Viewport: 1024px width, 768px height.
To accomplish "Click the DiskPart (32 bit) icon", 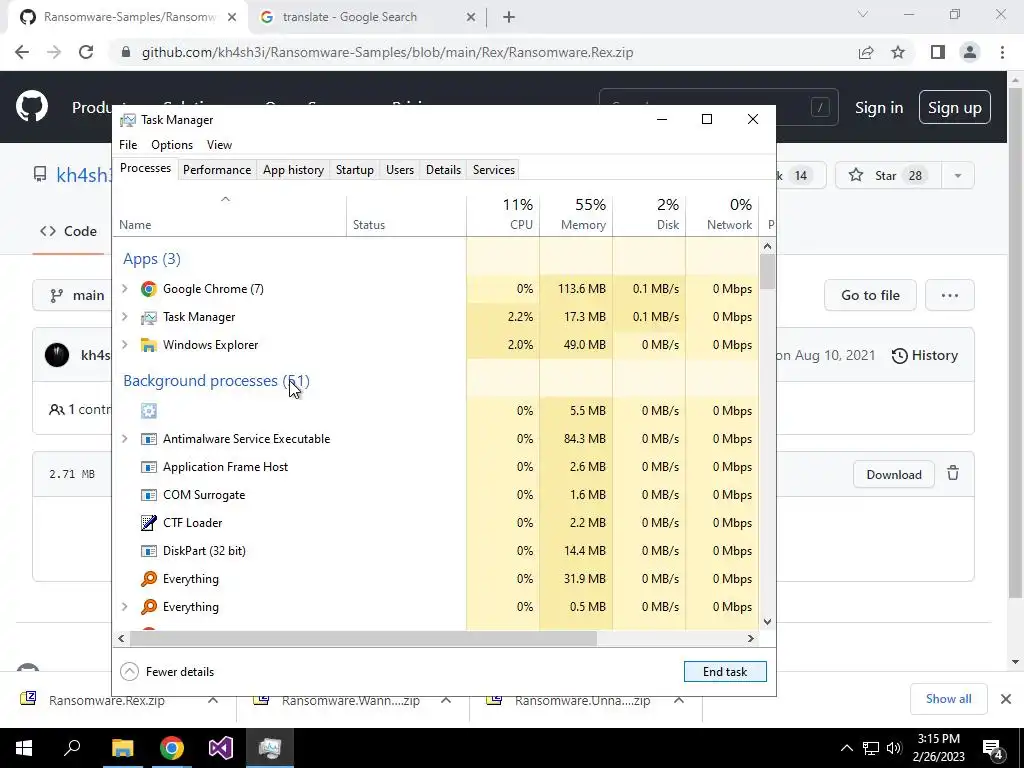I will click(x=149, y=551).
